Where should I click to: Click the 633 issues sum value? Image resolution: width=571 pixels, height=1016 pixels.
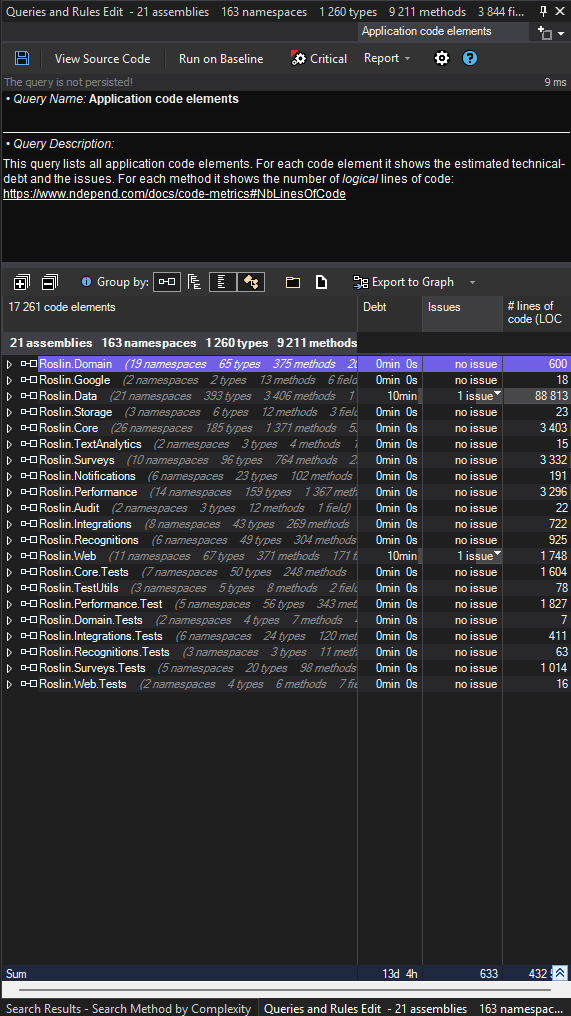[489, 973]
